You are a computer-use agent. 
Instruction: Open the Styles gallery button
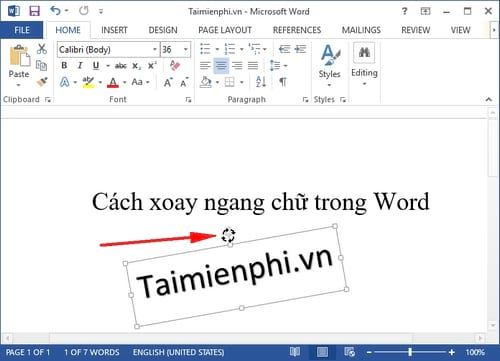click(x=329, y=65)
